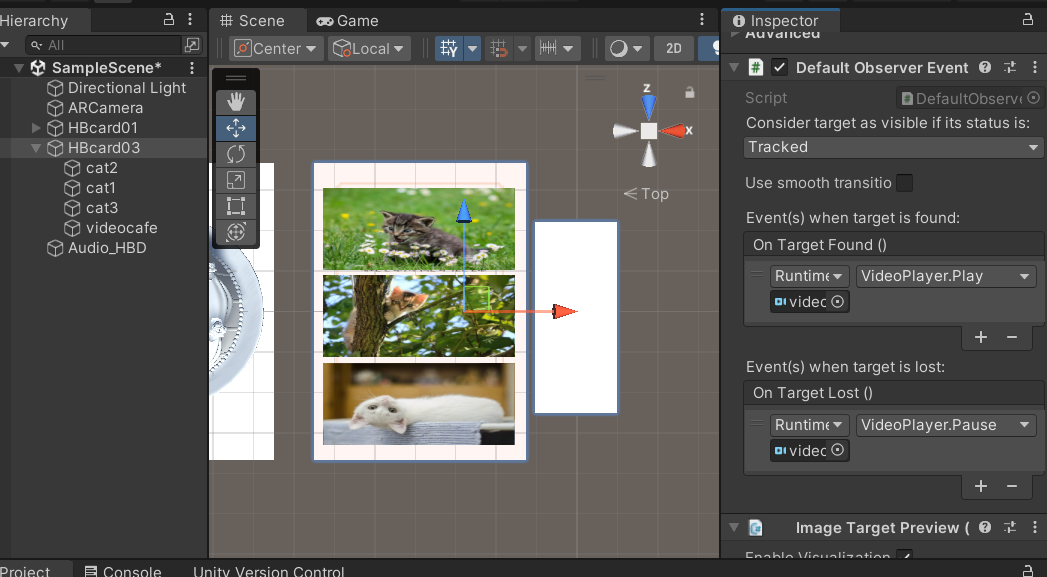This screenshot has width=1047, height=577.
Task: Toggle grid snapping button
Action: tap(498, 48)
